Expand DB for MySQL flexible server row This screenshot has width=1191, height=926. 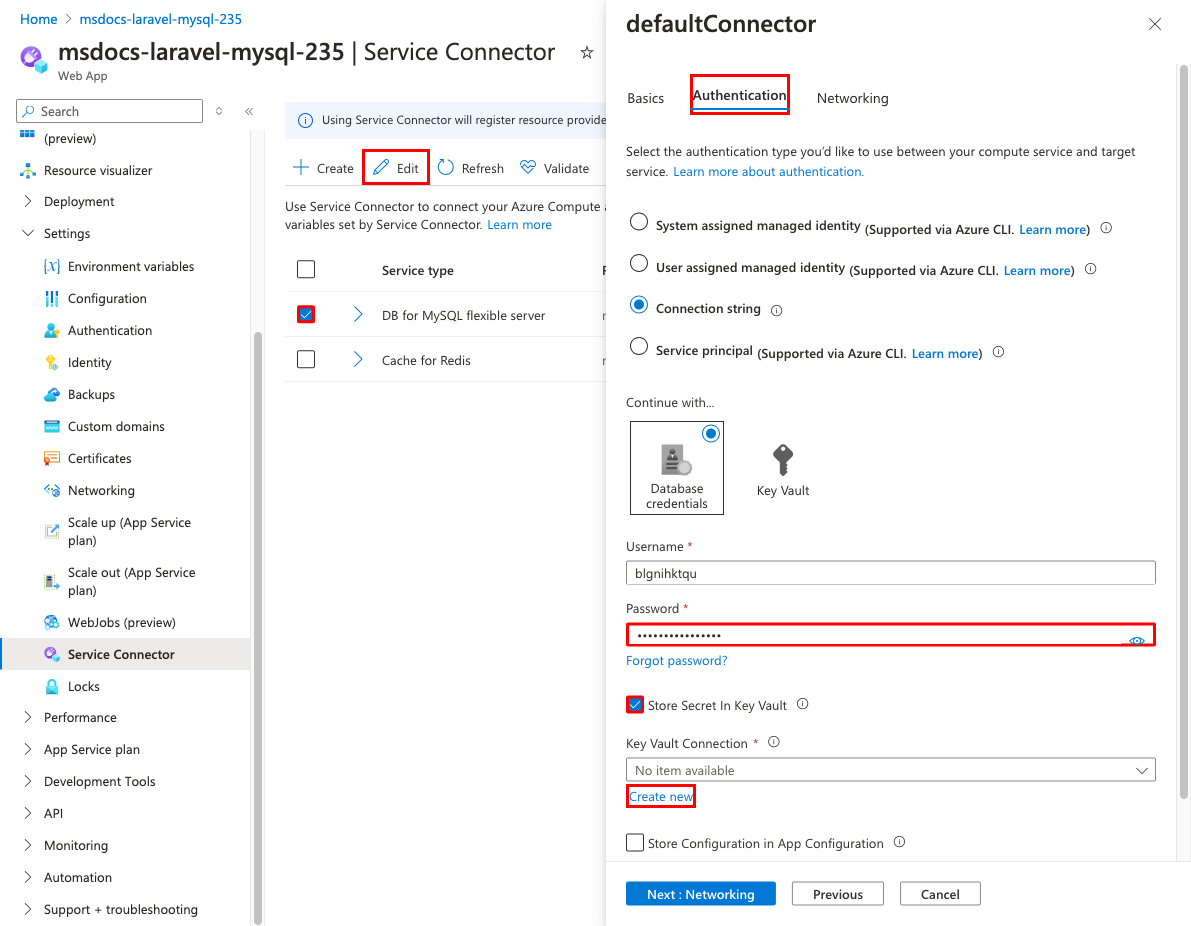(x=358, y=314)
